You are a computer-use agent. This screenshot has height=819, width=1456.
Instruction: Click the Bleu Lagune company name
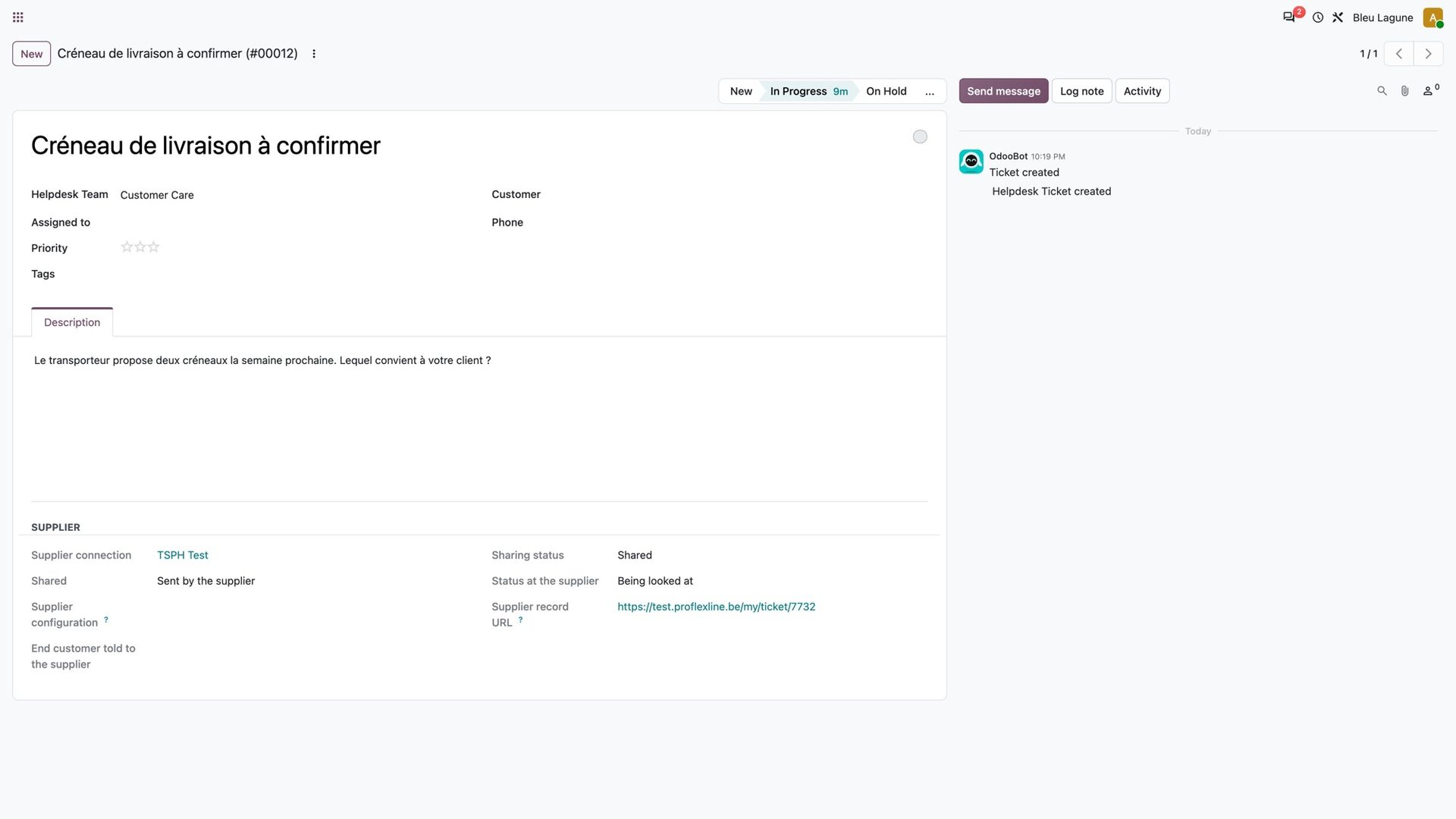point(1382,17)
